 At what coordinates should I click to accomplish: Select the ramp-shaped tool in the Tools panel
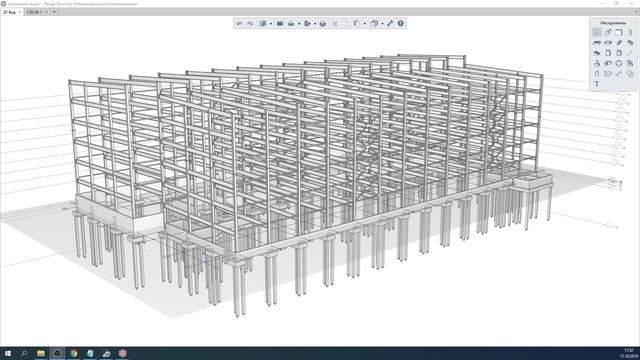[x=608, y=63]
